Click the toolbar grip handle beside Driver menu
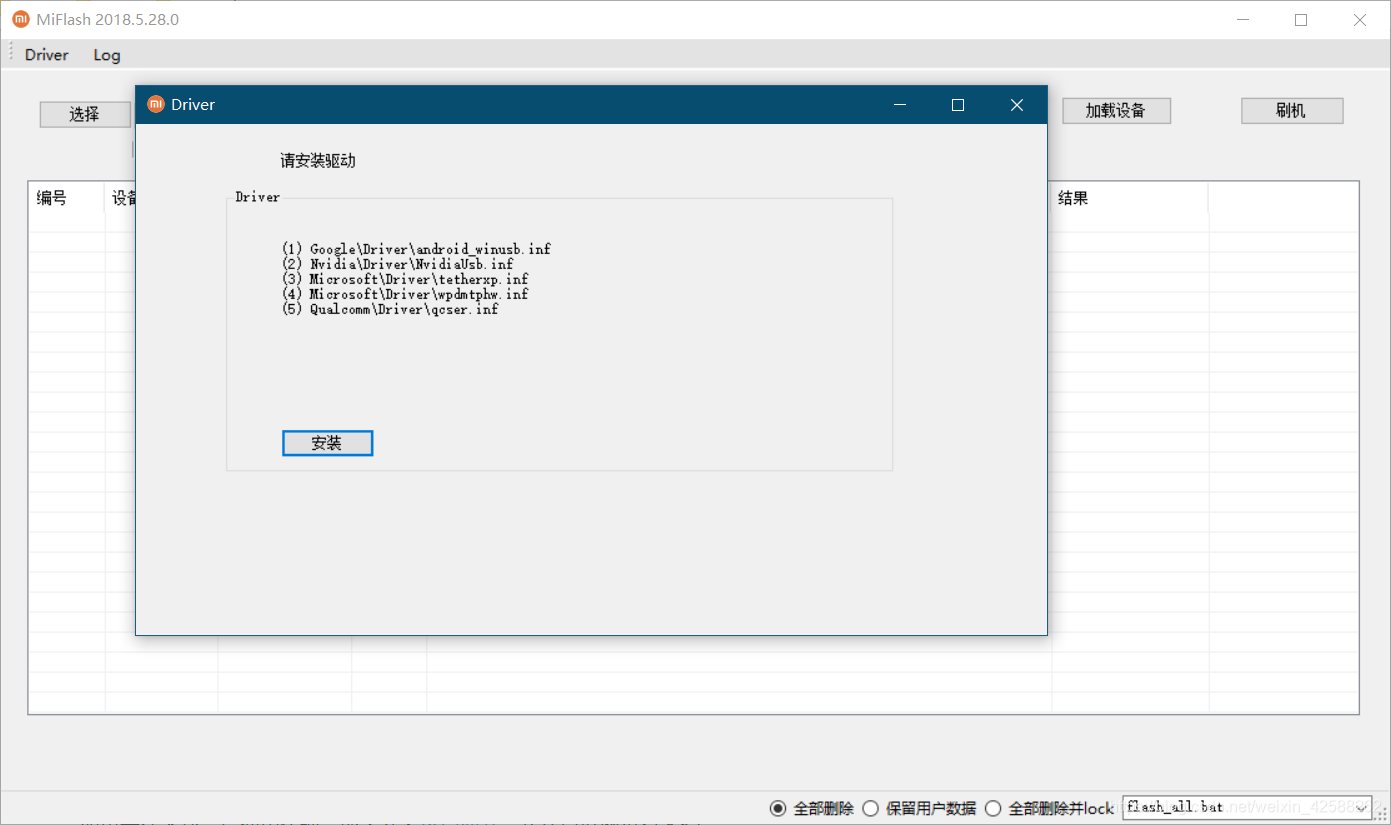This screenshot has height=825, width=1391. coord(11,53)
